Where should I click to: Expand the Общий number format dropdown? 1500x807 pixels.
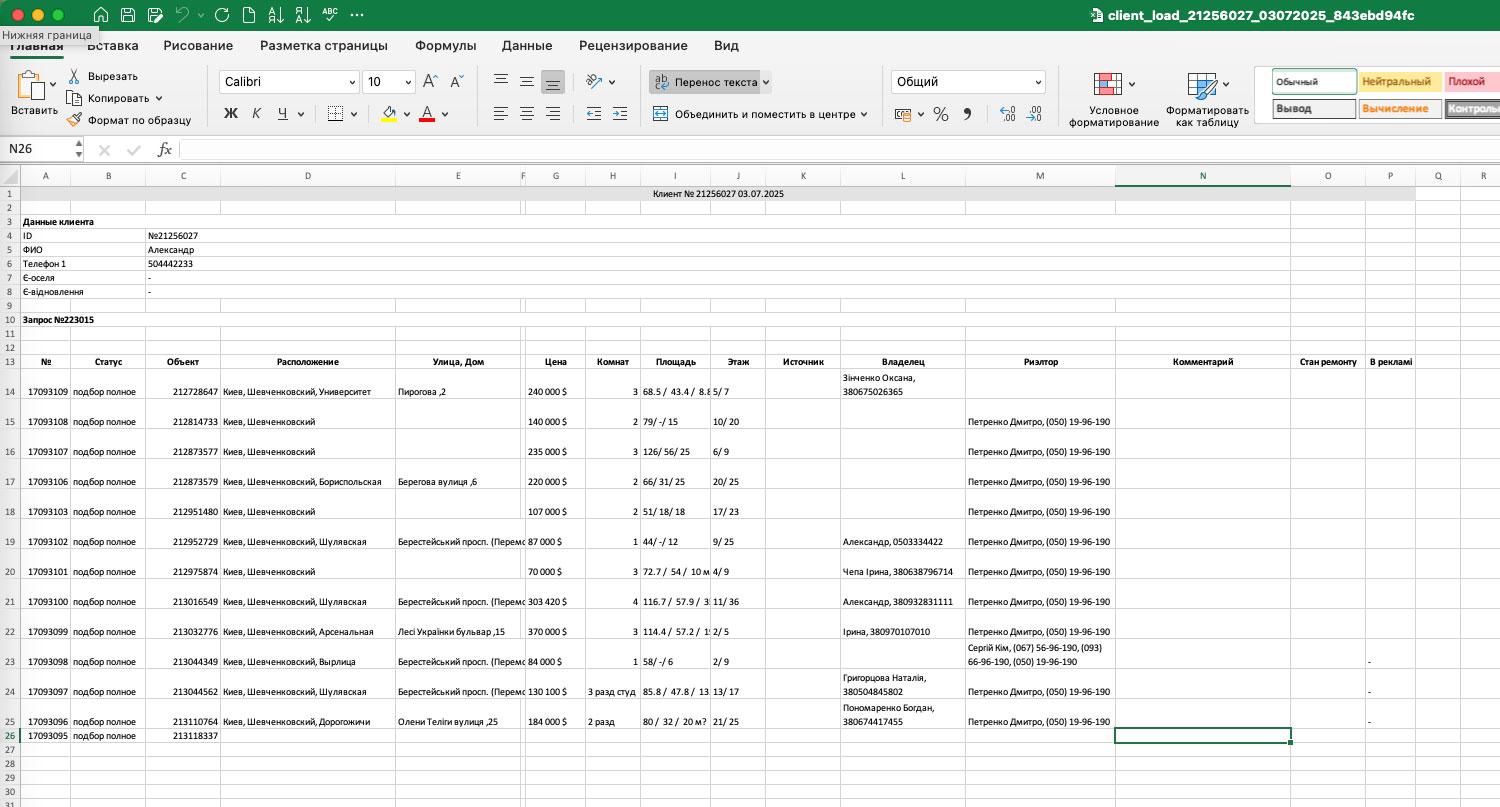[1038, 82]
